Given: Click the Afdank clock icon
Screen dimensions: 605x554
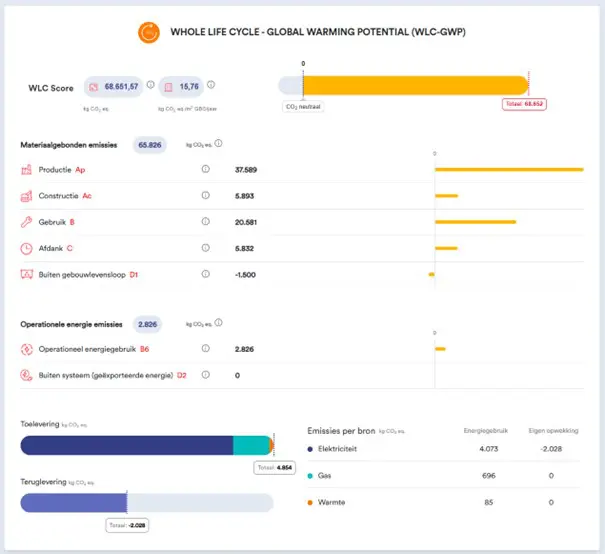Looking at the screenshot, I should 27,248.
